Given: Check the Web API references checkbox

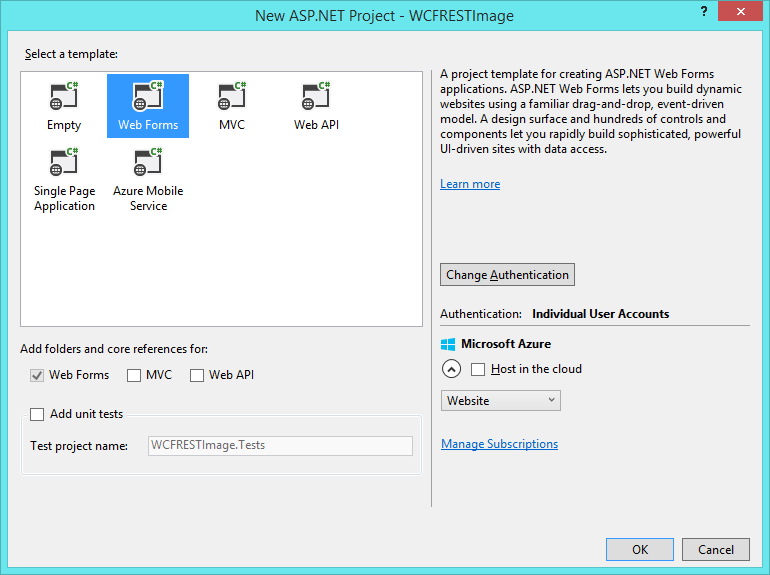Looking at the screenshot, I should point(197,376).
